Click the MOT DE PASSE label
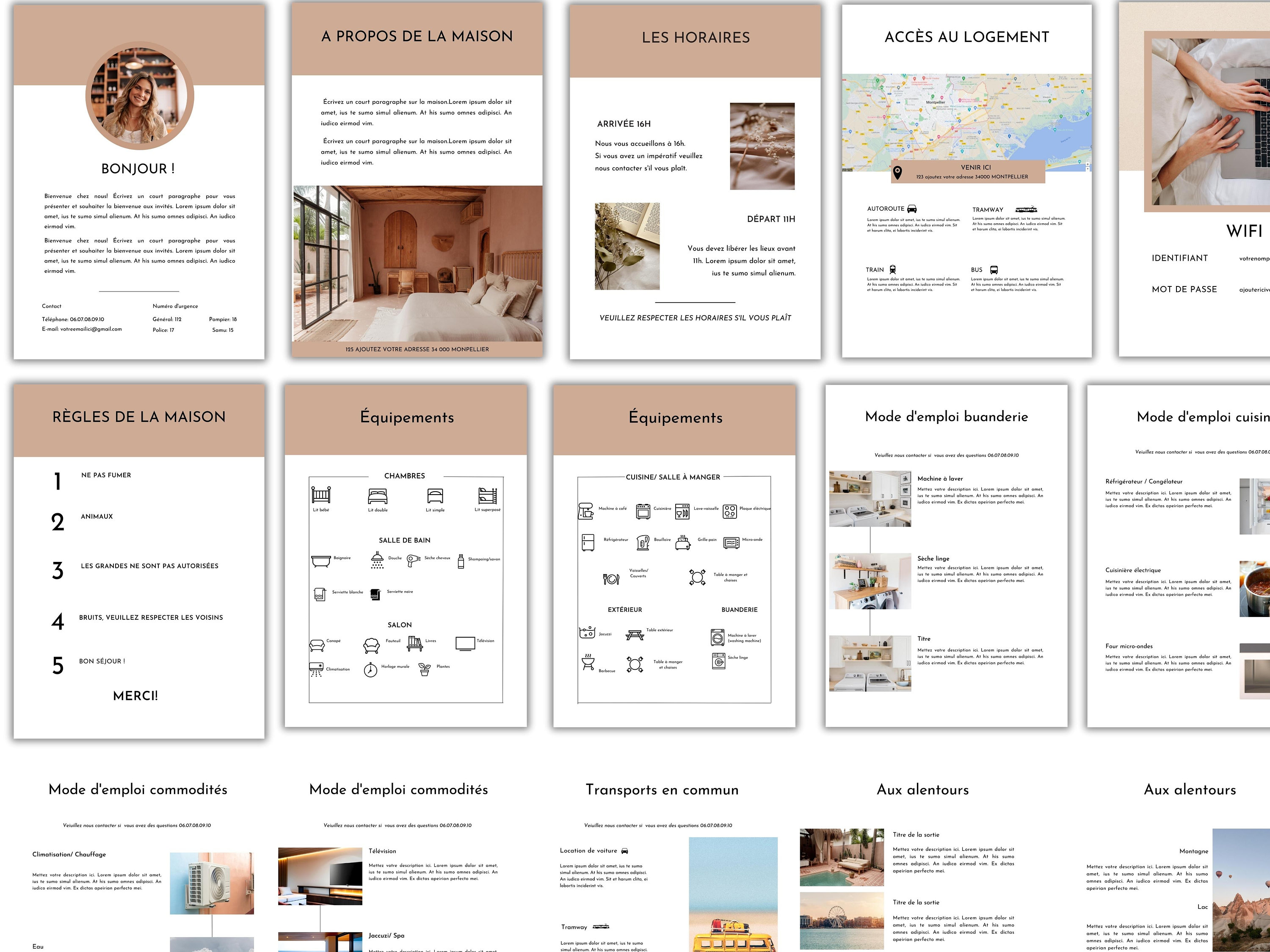The image size is (1270, 952). pos(1184,289)
